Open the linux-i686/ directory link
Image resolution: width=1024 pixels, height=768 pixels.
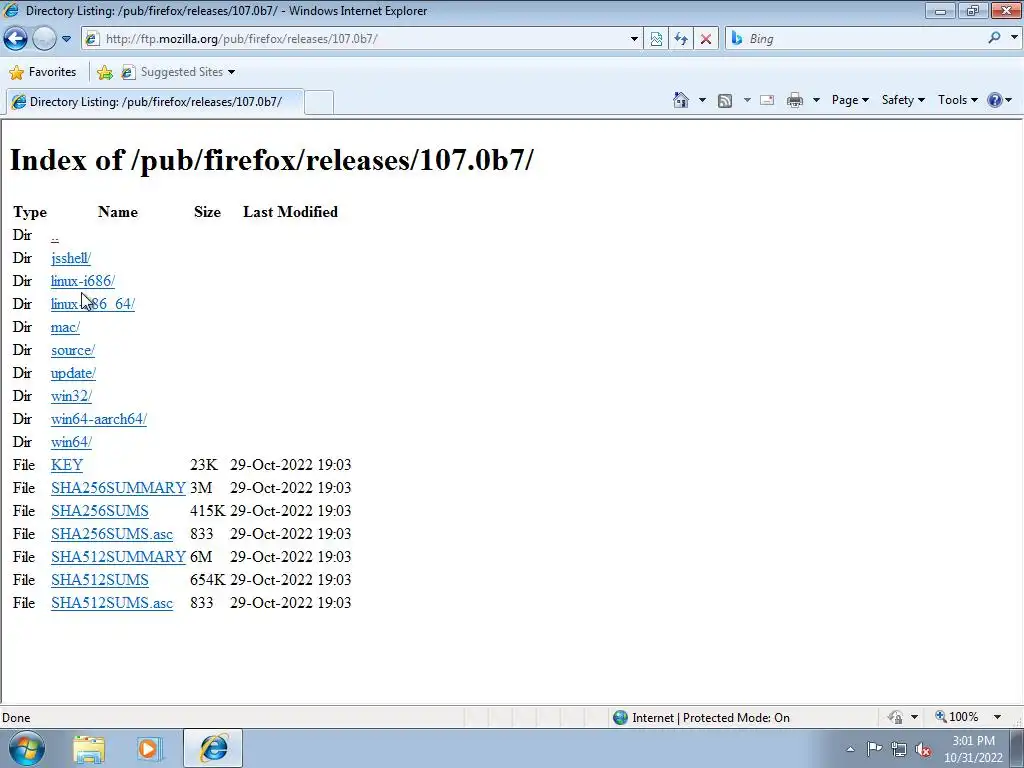(x=83, y=281)
